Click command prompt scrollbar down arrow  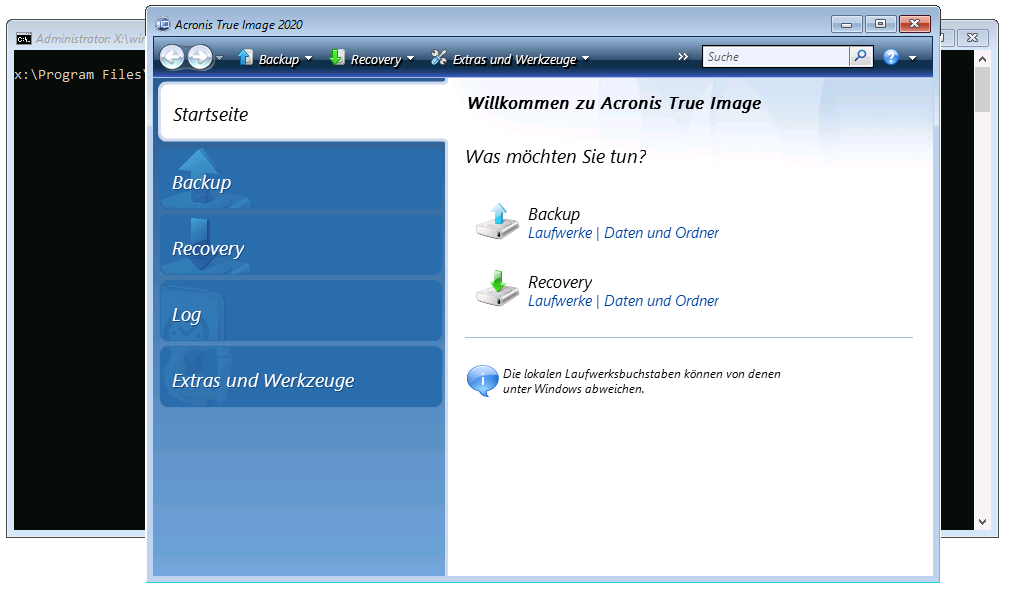coord(982,522)
